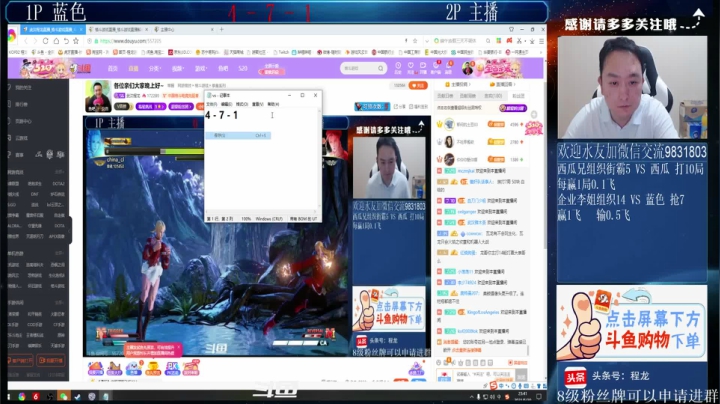Open the followed channels heart icon

tap(411, 67)
